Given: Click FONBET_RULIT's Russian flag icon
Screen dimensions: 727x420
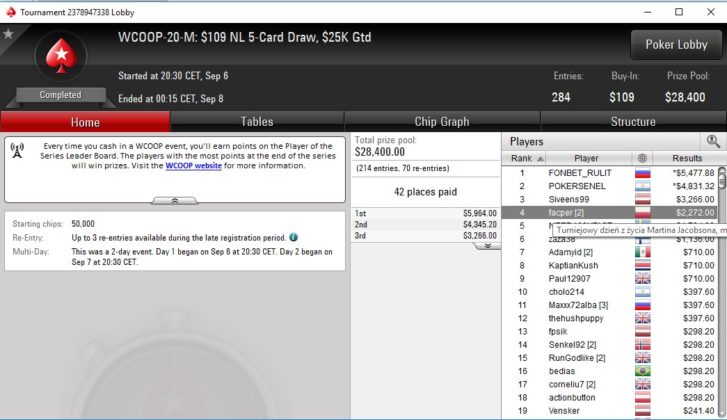Looking at the screenshot, I should click(643, 173).
